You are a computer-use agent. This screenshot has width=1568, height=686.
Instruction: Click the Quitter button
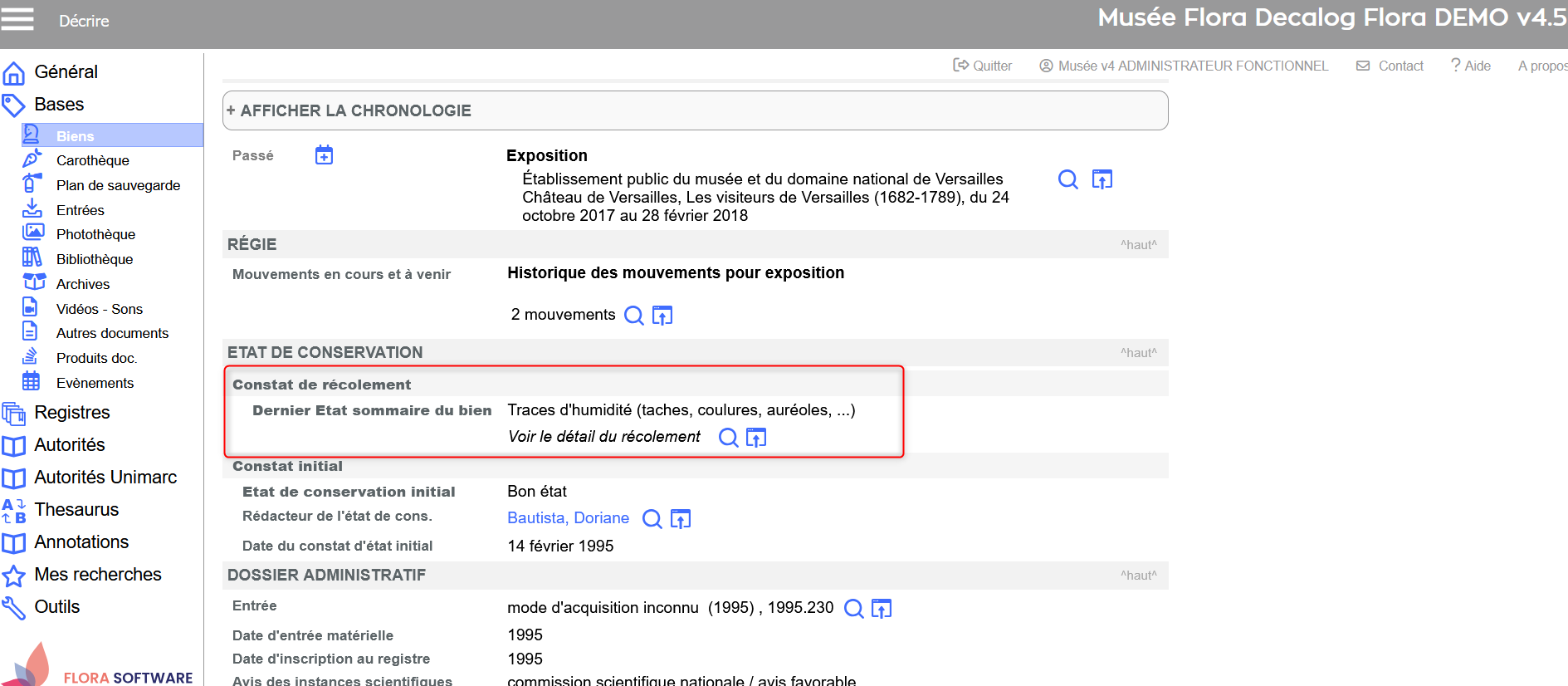click(x=983, y=66)
